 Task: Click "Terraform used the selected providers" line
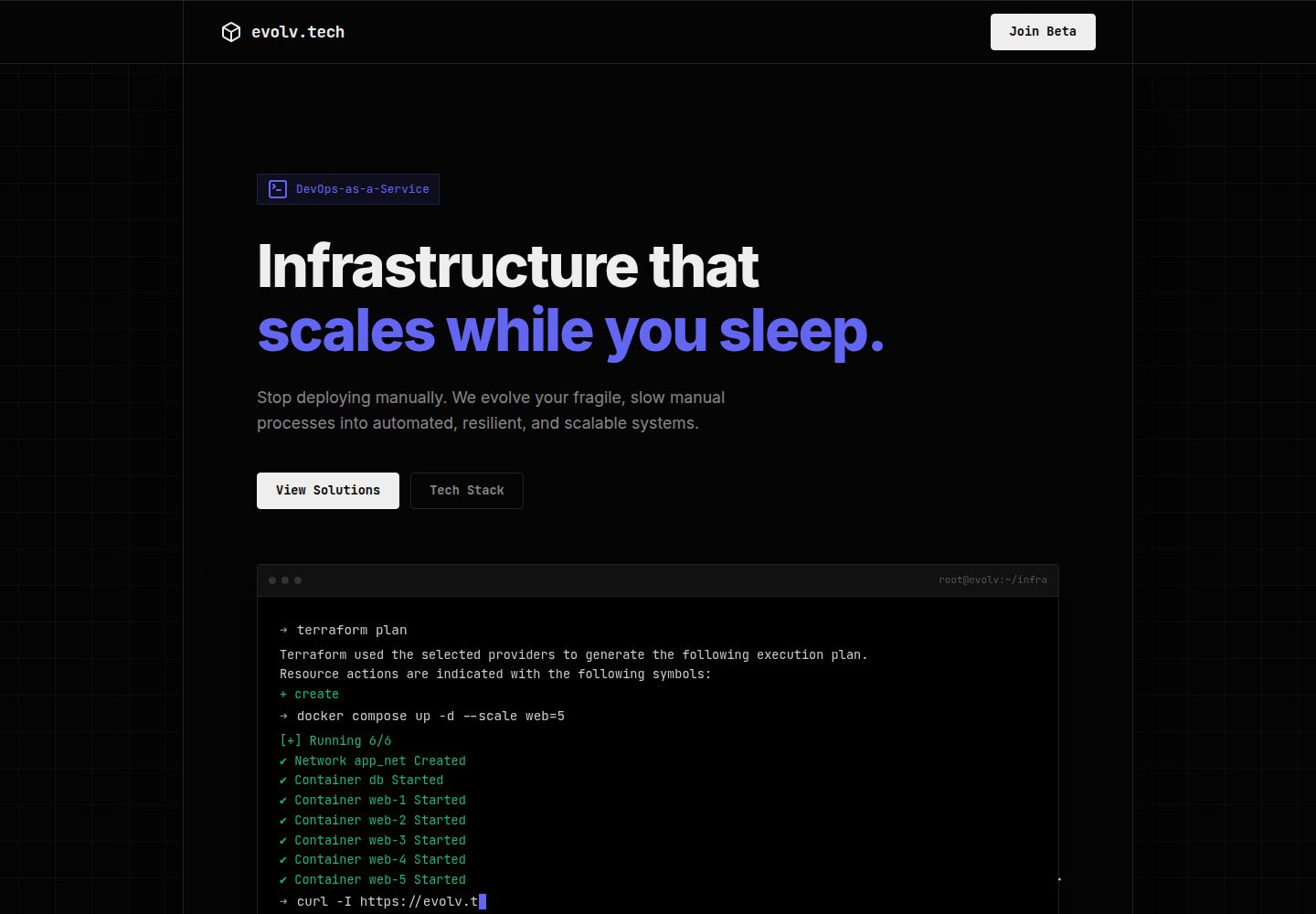(574, 654)
